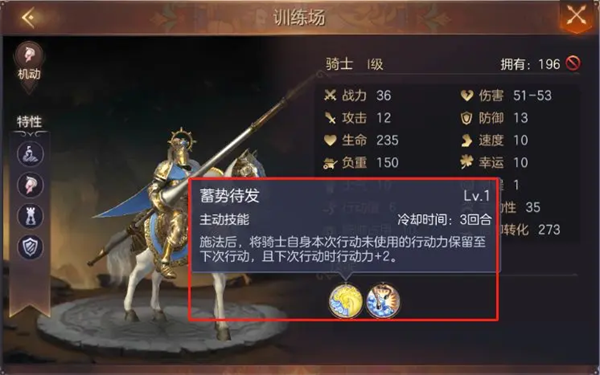Click the 生命 heart icon

click(x=330, y=140)
